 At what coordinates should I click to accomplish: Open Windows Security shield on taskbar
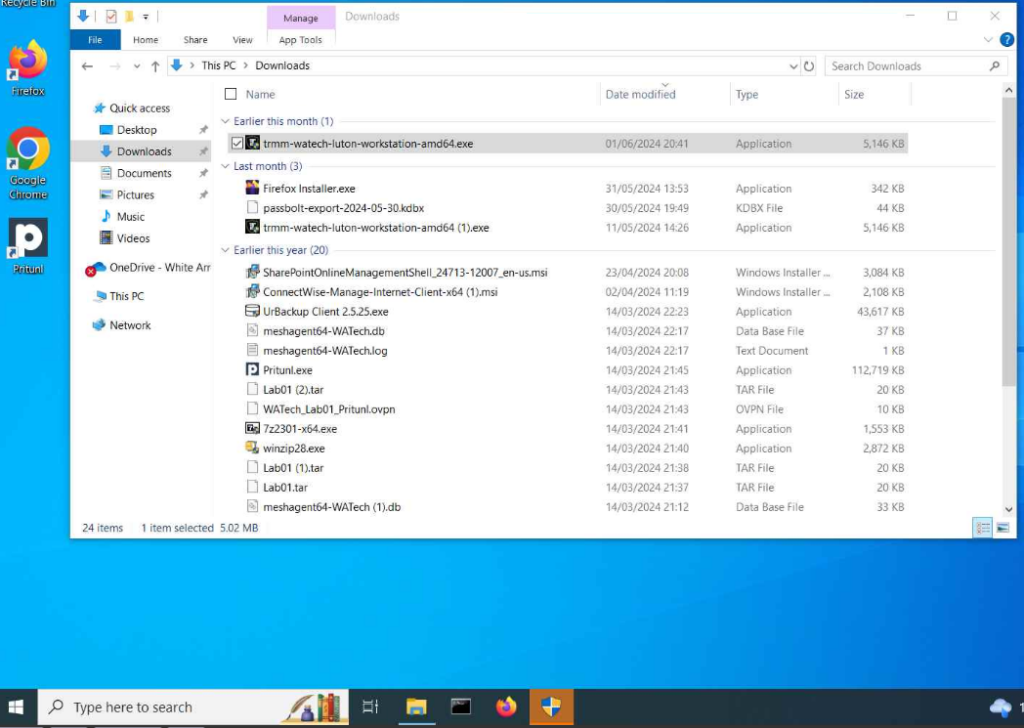tap(551, 707)
